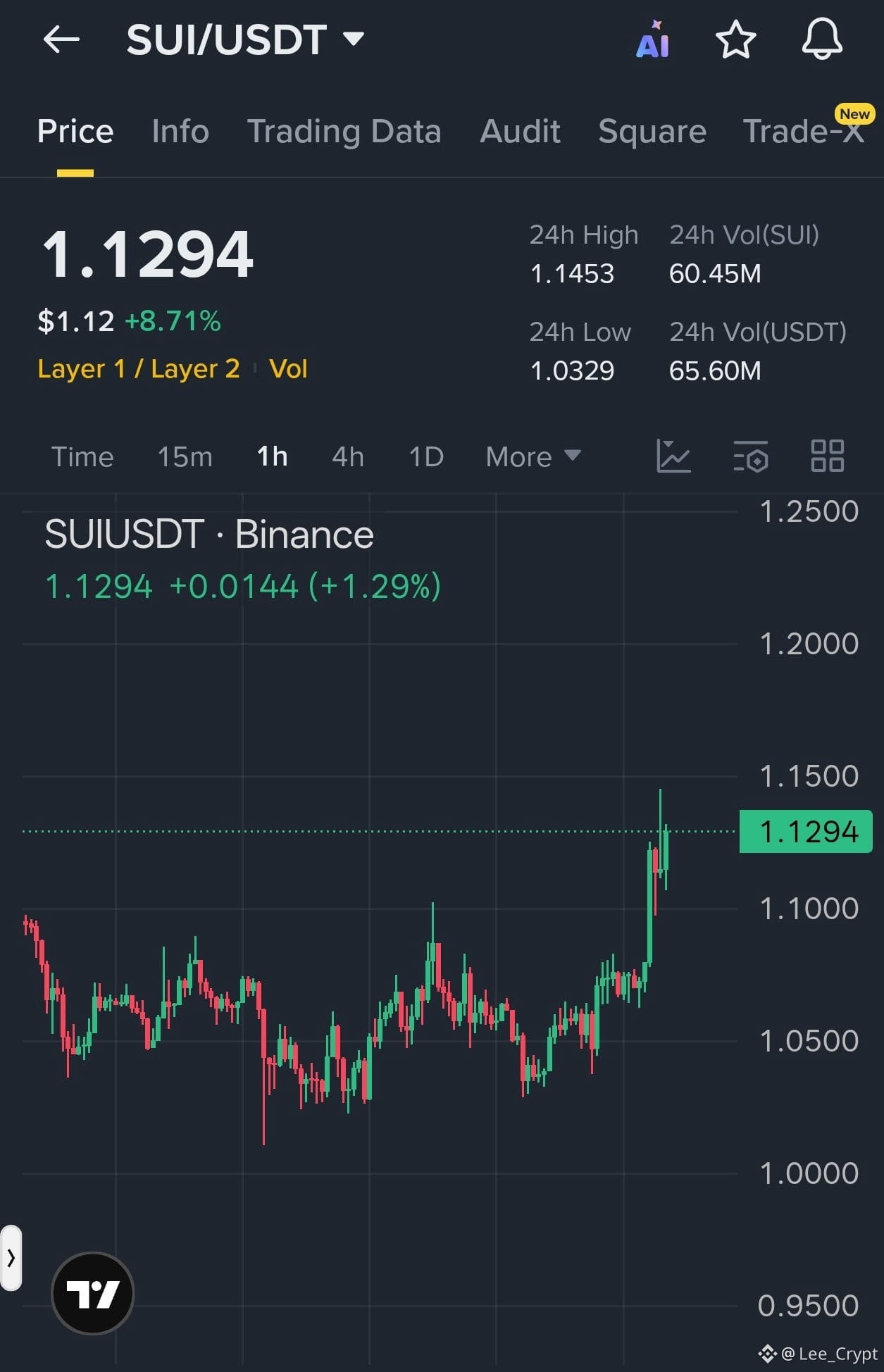This screenshot has width=884, height=1372.
Task: Select the 15m chart interval
Action: coord(185,457)
